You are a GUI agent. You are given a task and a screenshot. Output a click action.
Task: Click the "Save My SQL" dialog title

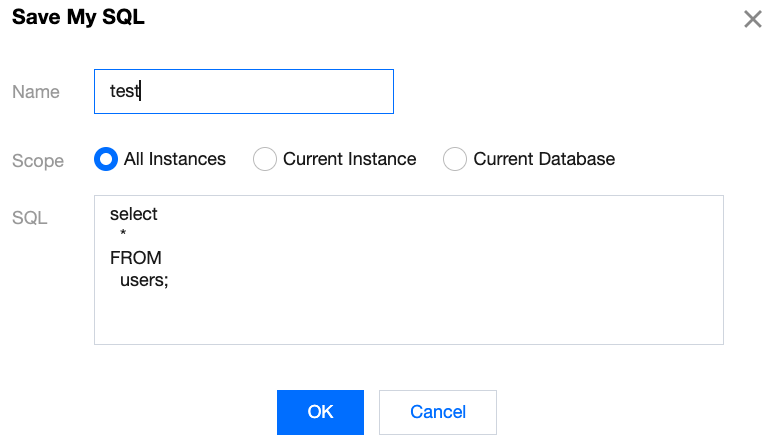[x=78, y=19]
